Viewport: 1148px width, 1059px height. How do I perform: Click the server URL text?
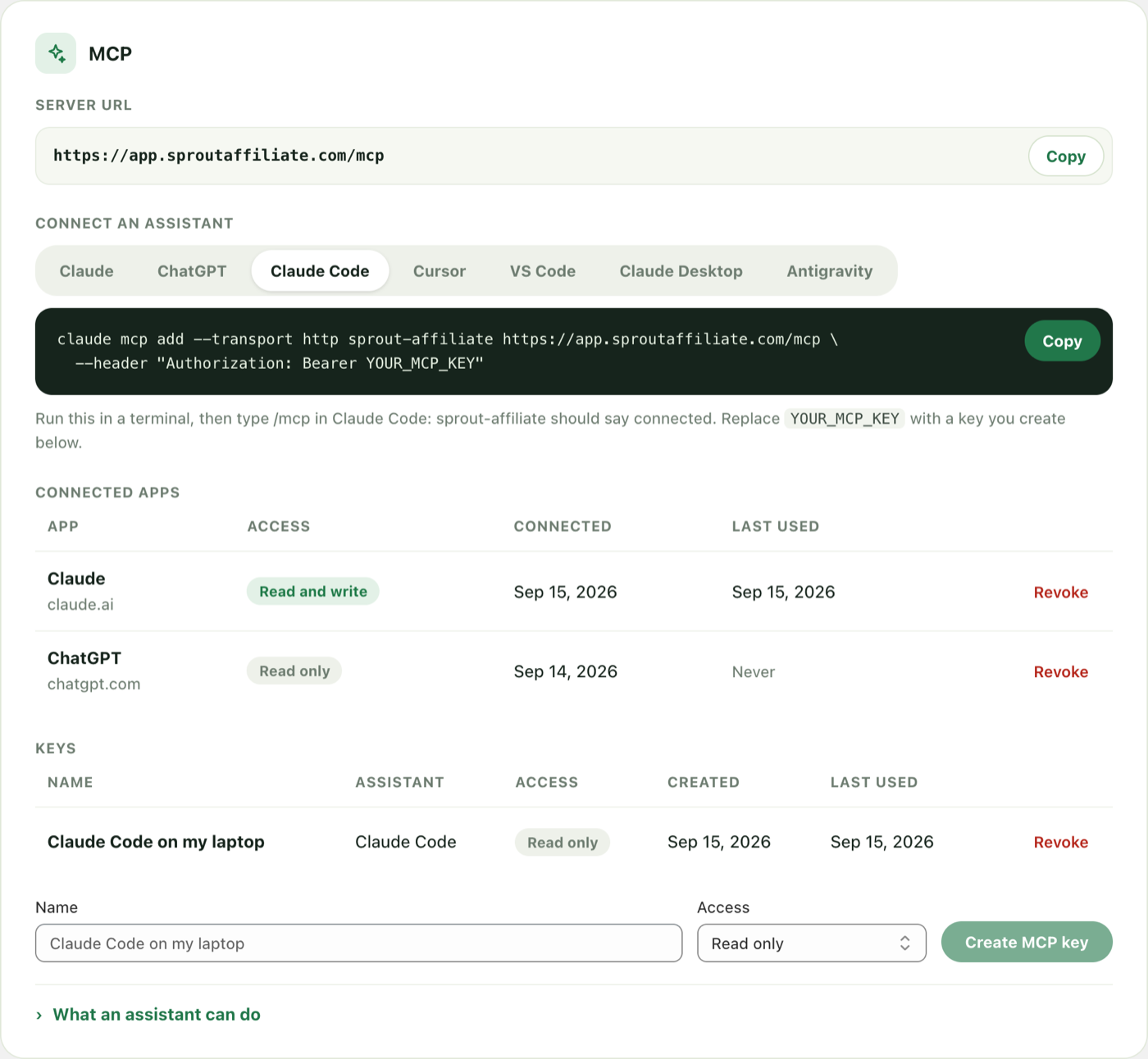pyautogui.click(x=219, y=156)
